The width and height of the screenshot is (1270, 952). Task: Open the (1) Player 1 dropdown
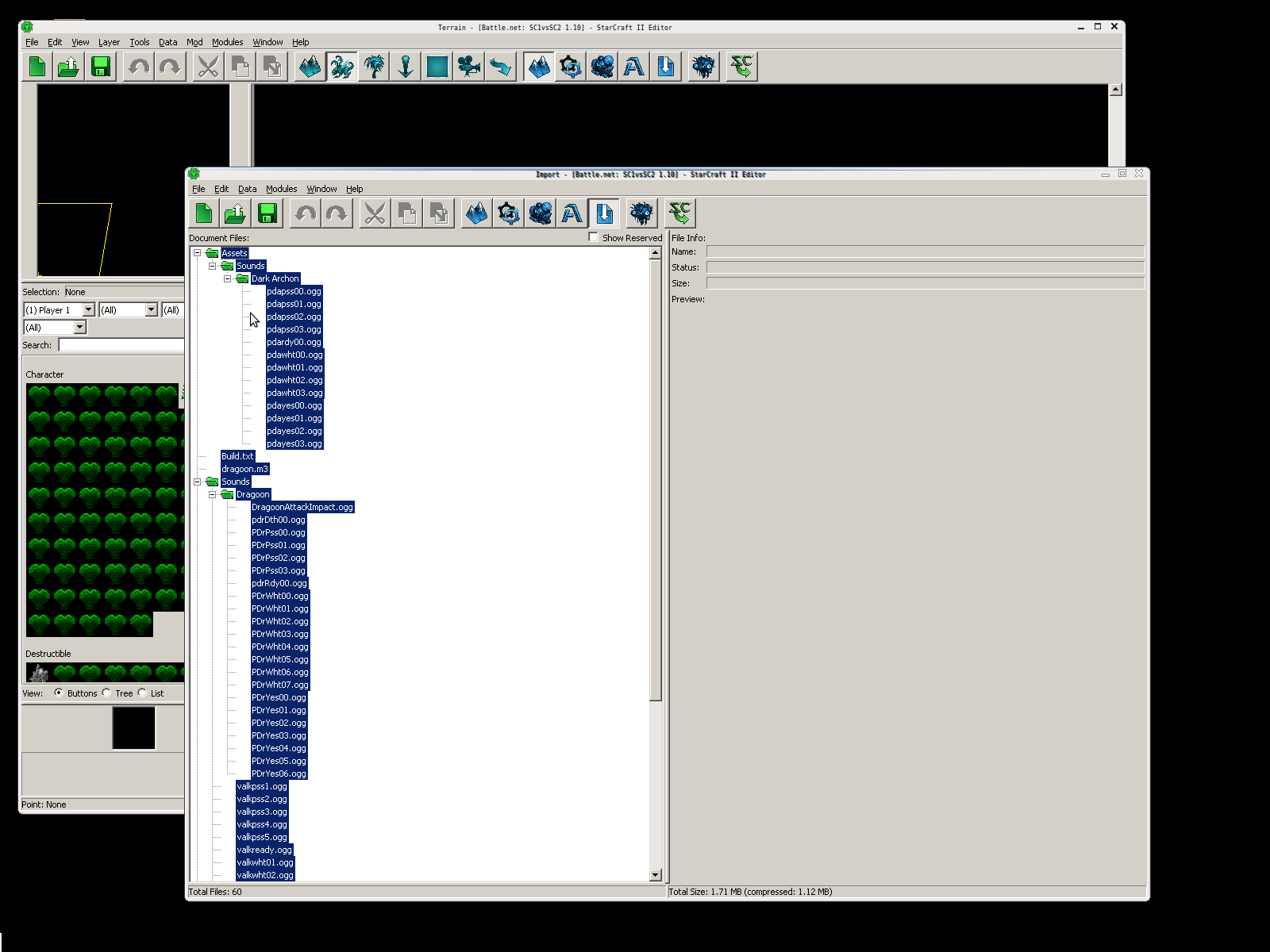(88, 310)
